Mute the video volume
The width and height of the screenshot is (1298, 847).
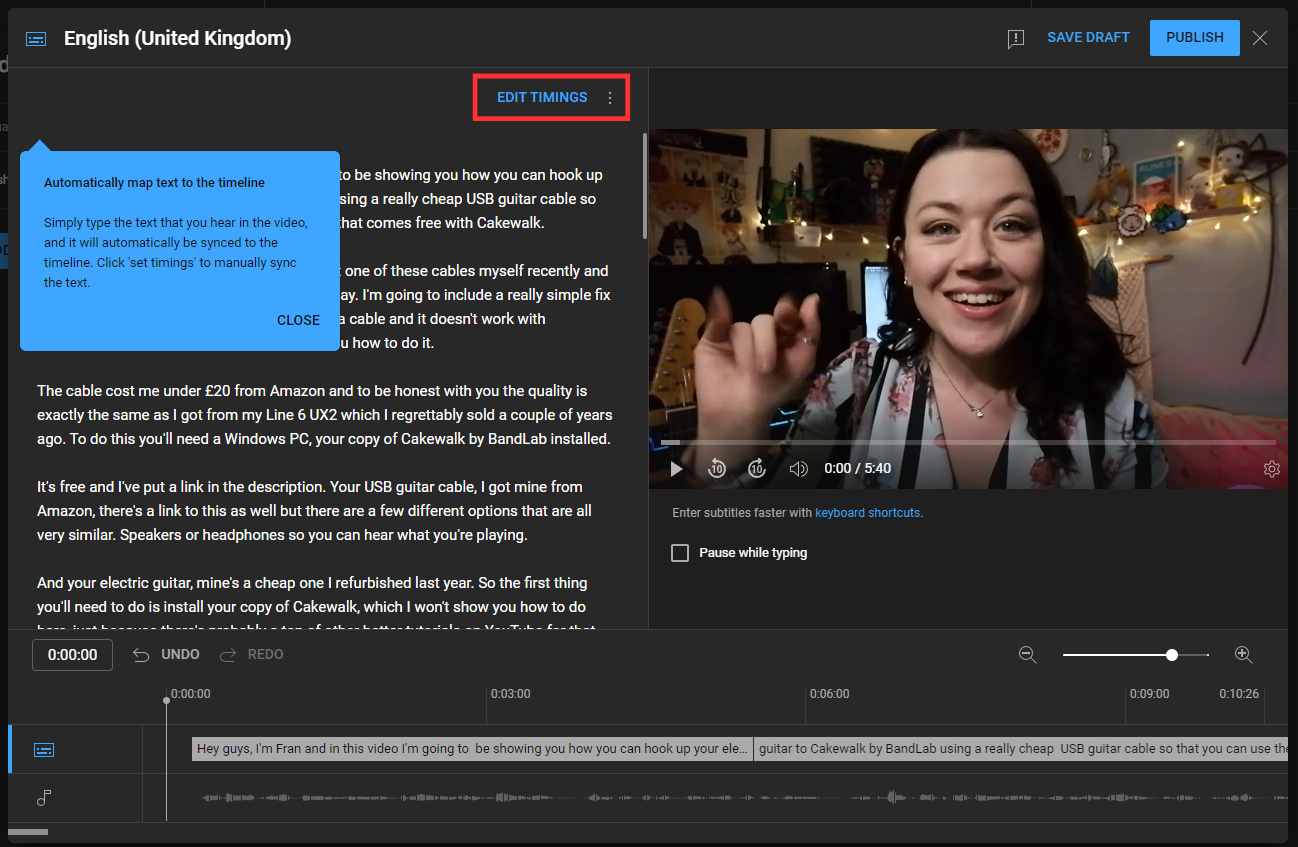pyautogui.click(x=798, y=468)
